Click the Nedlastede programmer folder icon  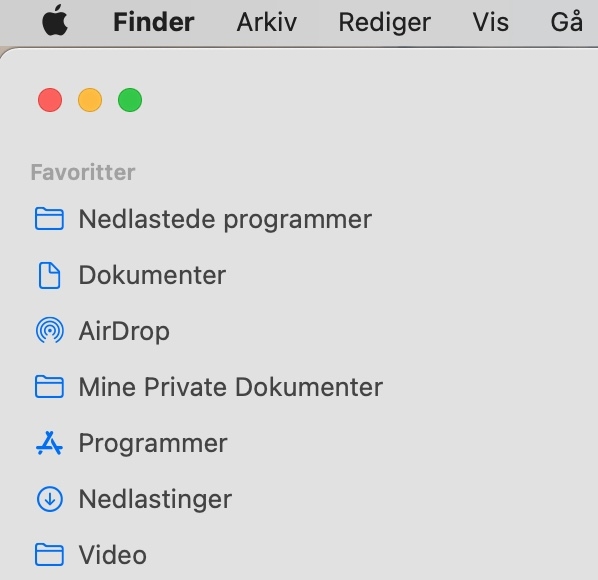pos(49,219)
